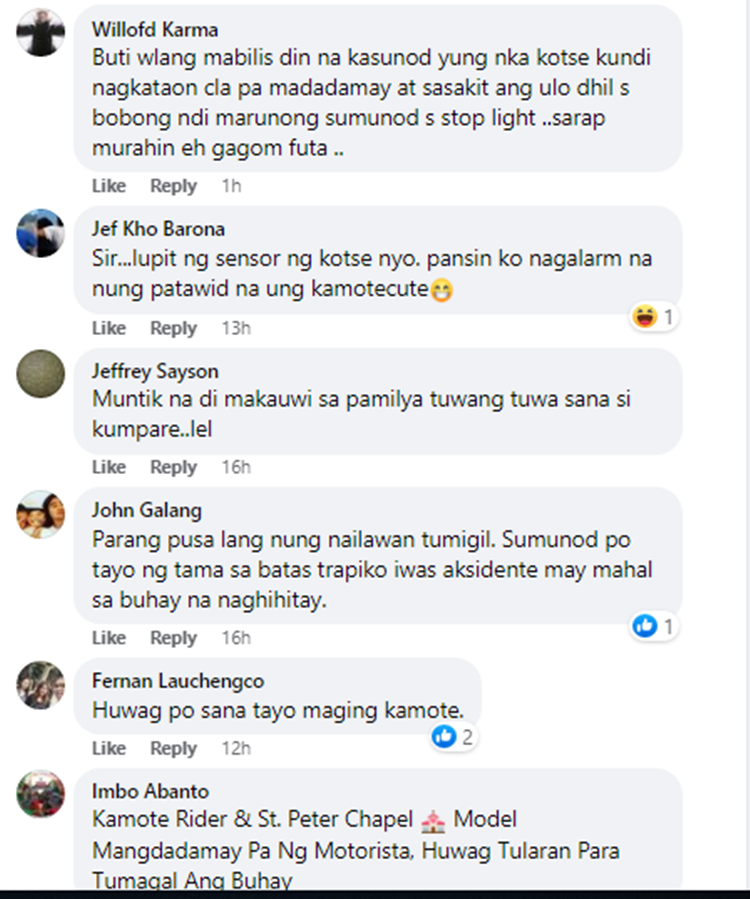The height and width of the screenshot is (899, 750).
Task: Open Fernan Lauchengco's avatar
Action: pyautogui.click(x=40, y=685)
